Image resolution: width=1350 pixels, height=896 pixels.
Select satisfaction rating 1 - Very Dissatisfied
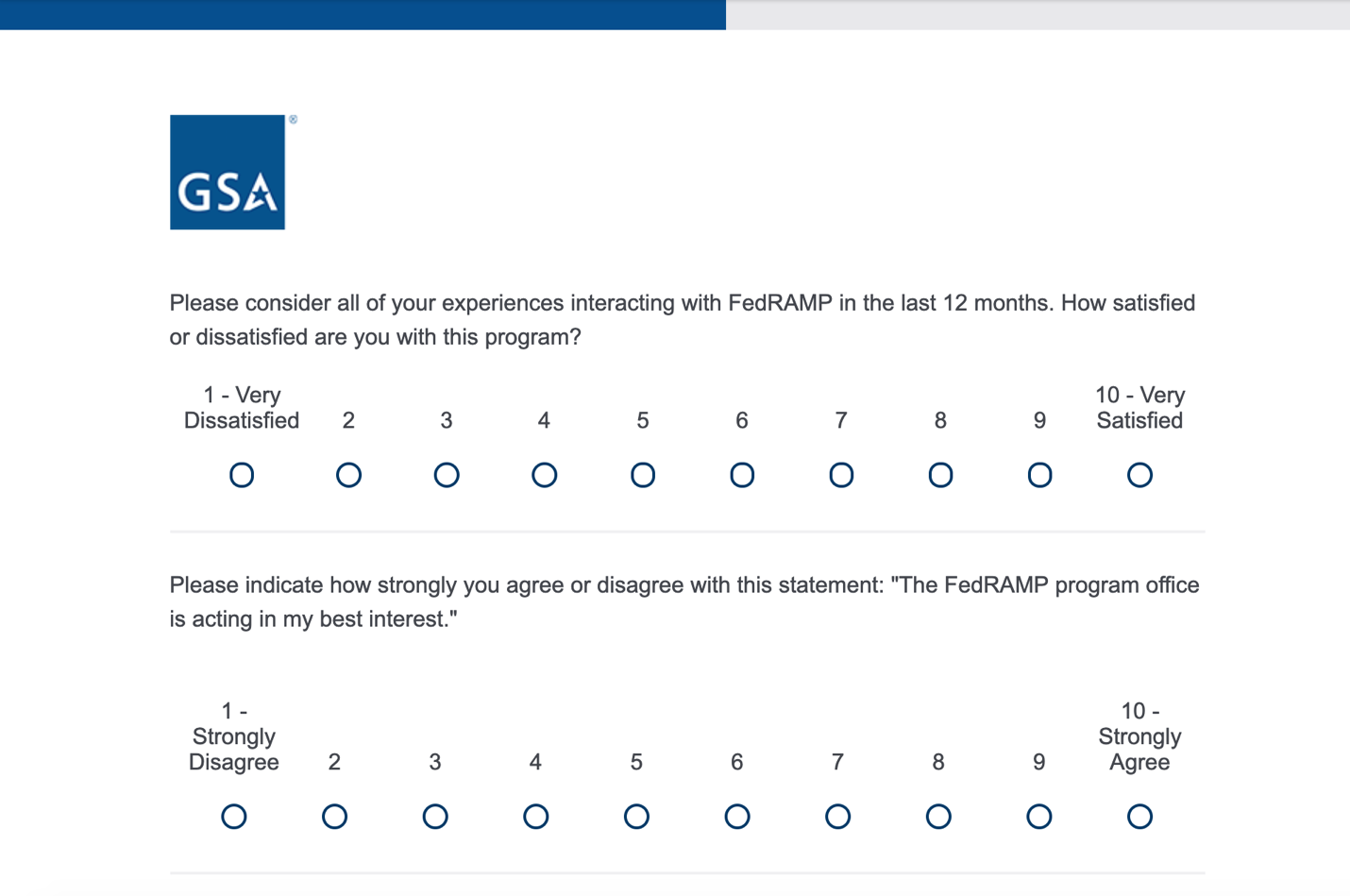(x=242, y=475)
